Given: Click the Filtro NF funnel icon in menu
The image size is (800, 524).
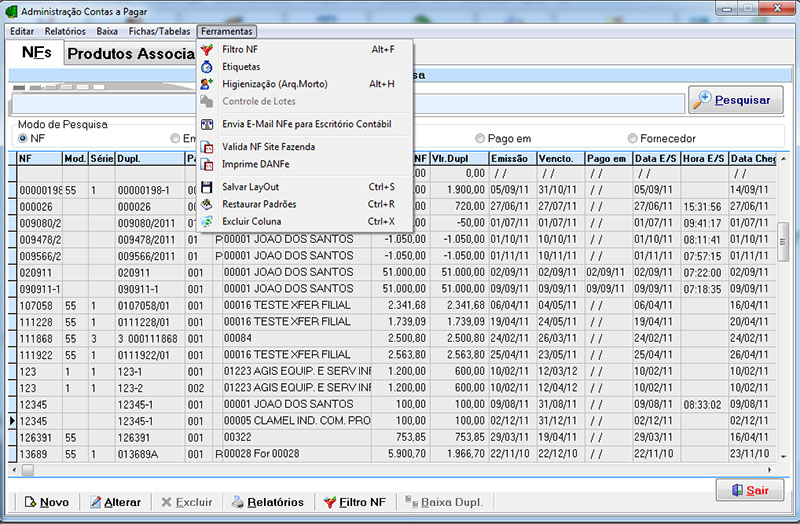Looking at the screenshot, I should [207, 49].
